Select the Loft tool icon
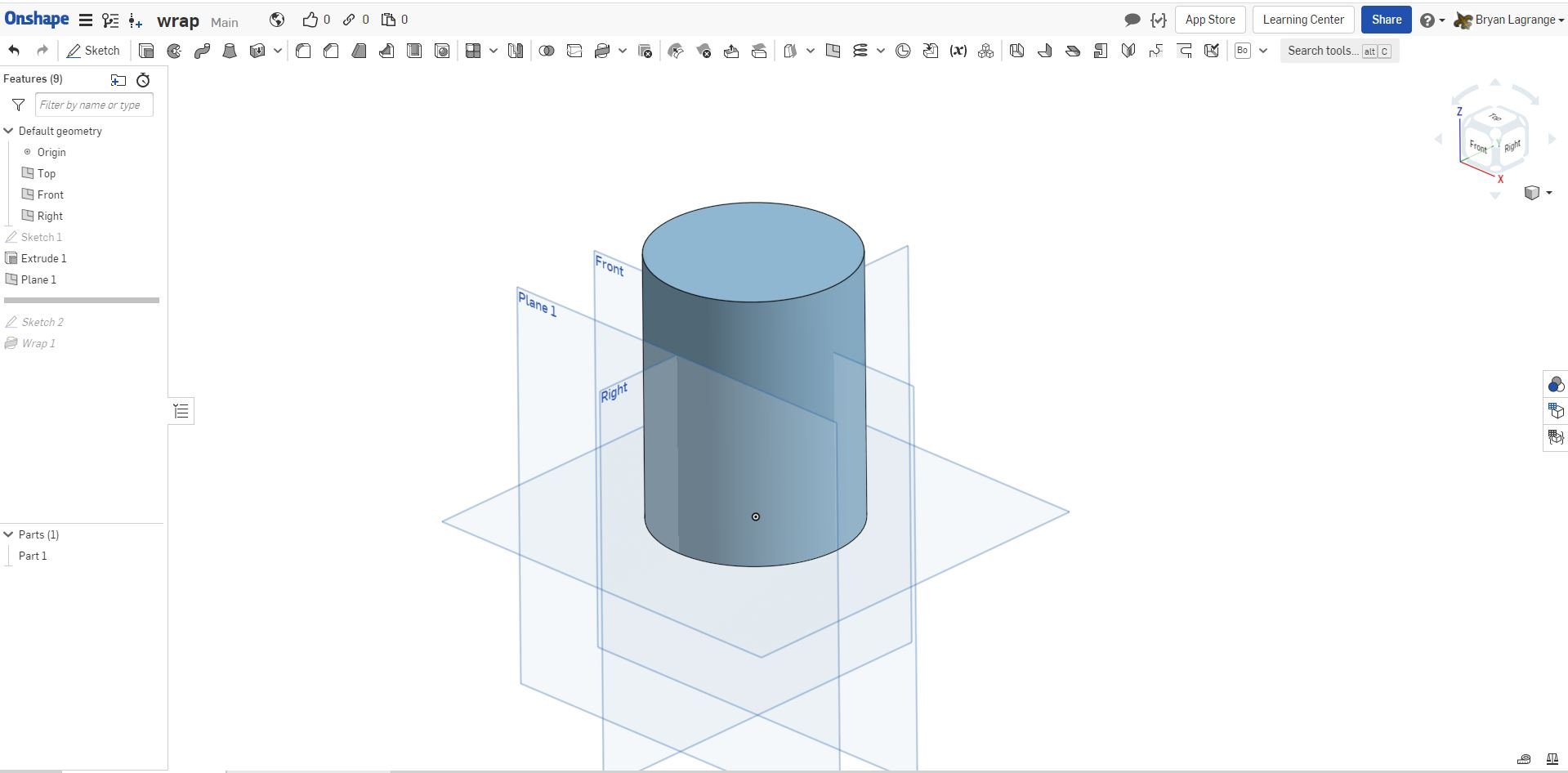 click(230, 51)
